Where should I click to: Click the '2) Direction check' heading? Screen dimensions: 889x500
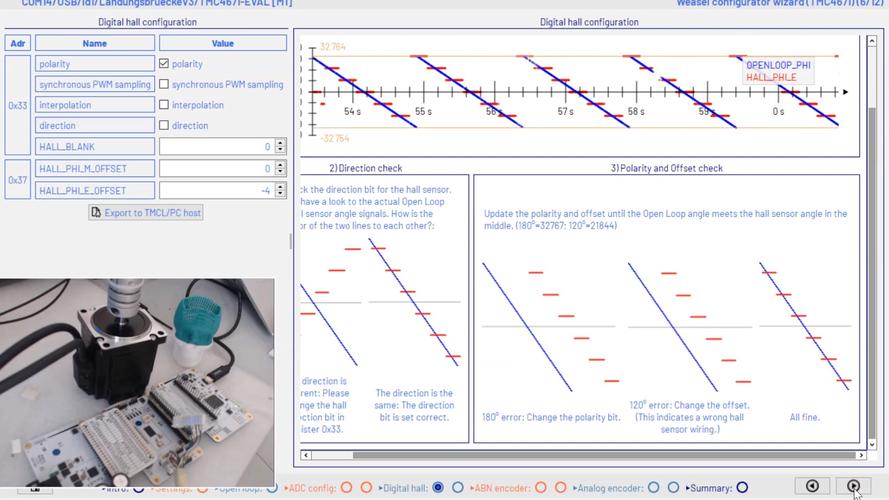coord(366,168)
